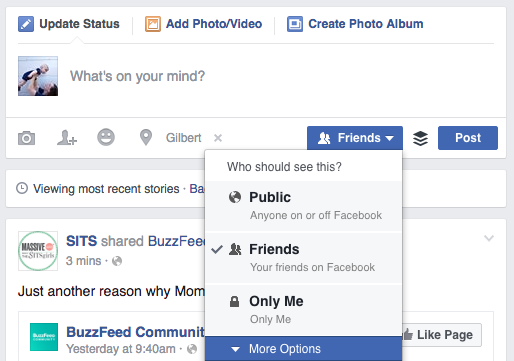Click the Create Photo Album icon
Screen dimensions: 514x361
(295, 24)
